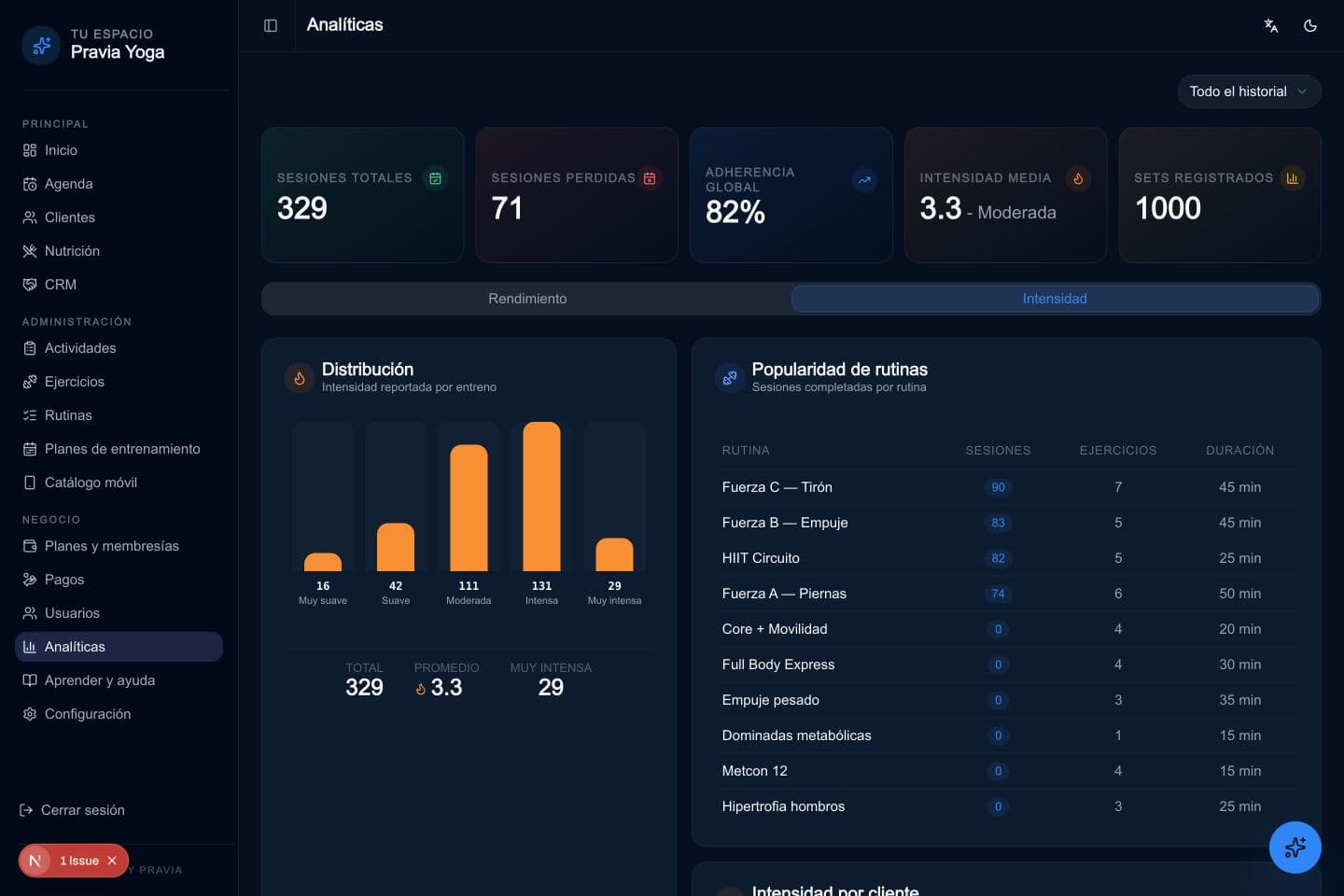
Task: Switch to the Rendimiento tab
Action: coord(527,299)
